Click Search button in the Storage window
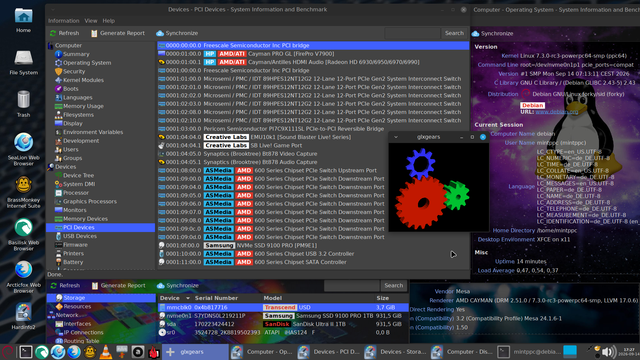The height and width of the screenshot is (360, 640). click(393, 286)
